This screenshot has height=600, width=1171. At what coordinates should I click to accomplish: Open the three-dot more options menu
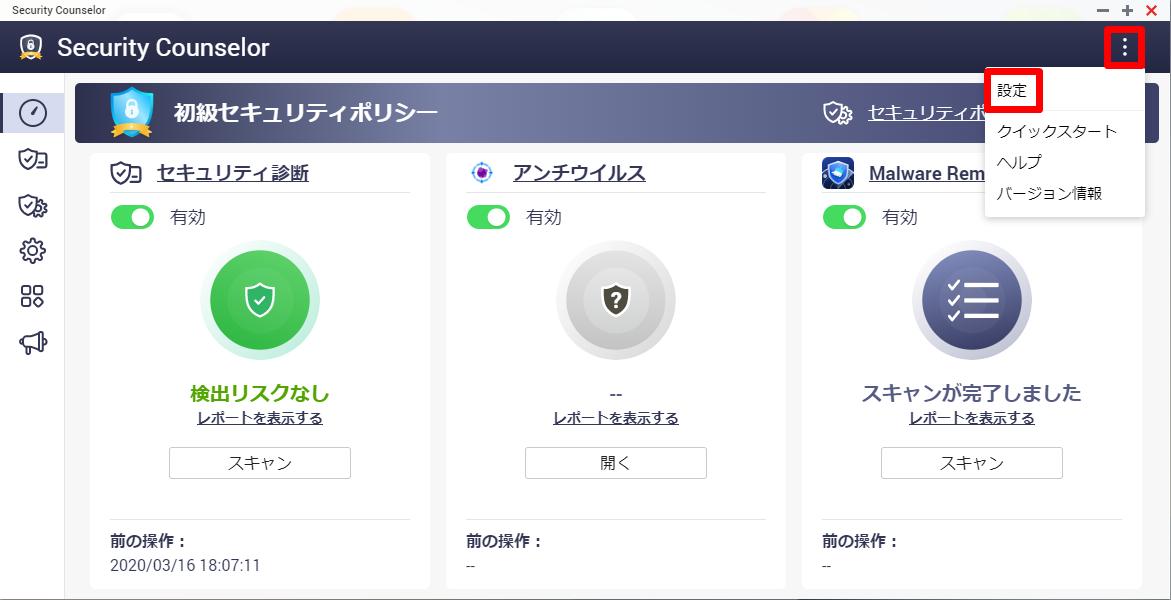click(x=1124, y=48)
